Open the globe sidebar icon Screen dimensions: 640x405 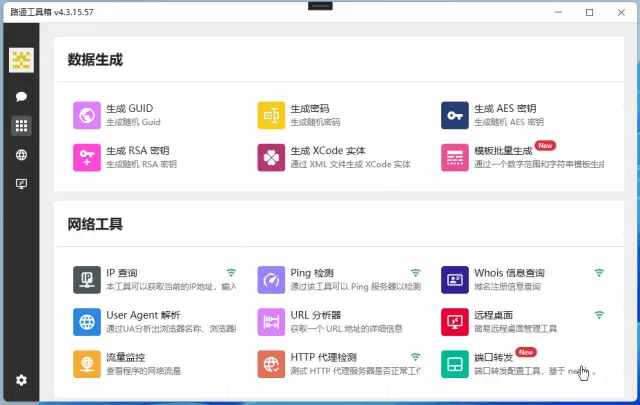(21, 155)
